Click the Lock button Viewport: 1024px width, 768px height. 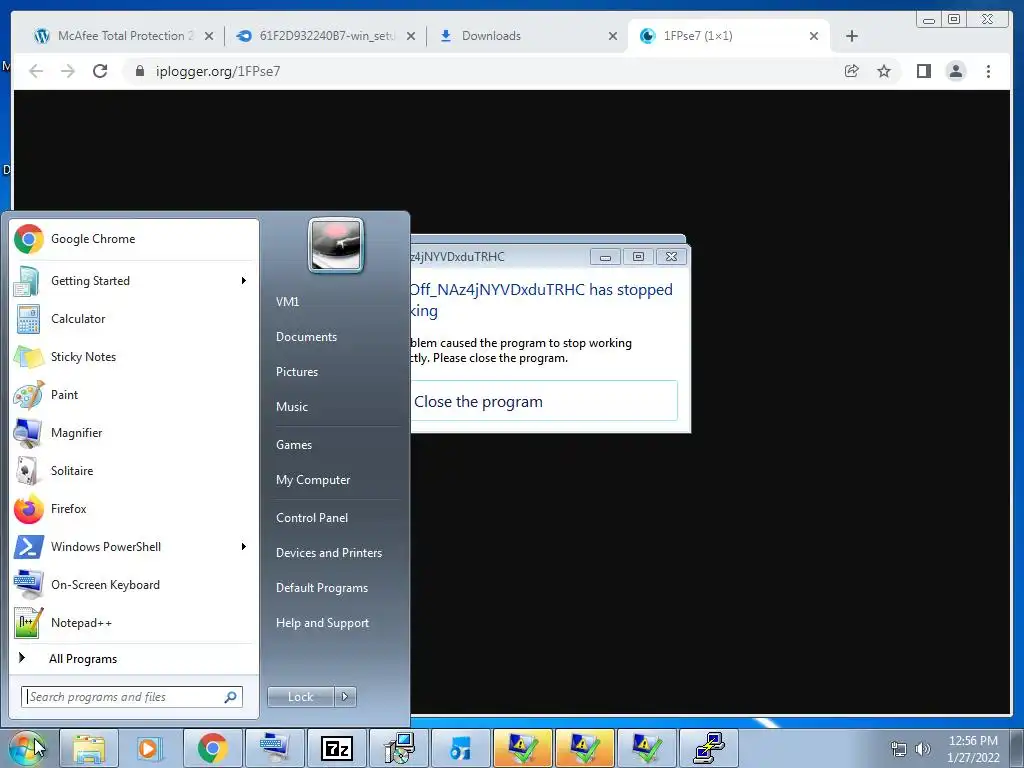tap(301, 697)
